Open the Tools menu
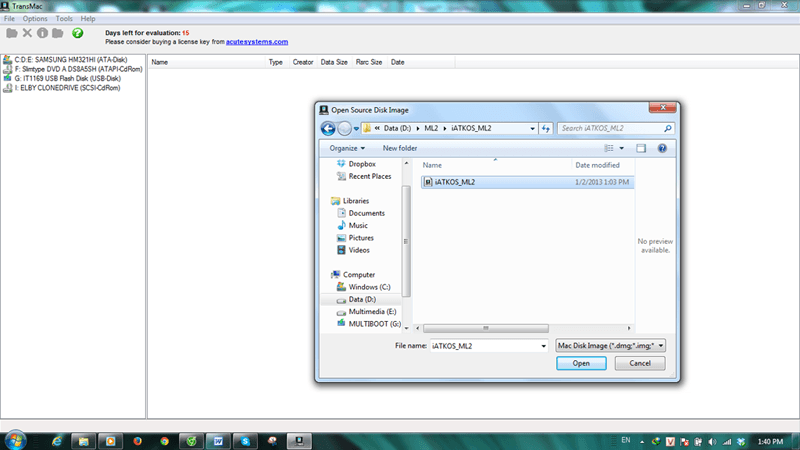Viewport: 800px width, 450px height. click(64, 19)
